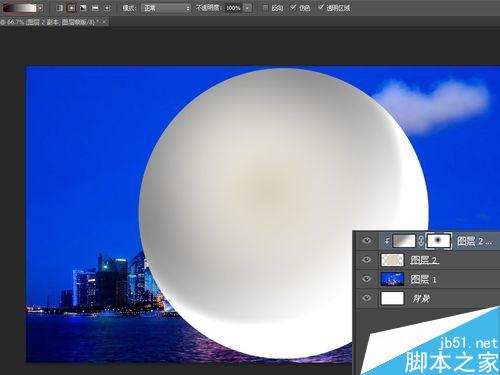Hide the 图层 2 layer
Viewport: 500px width, 375px height.
tap(367, 259)
